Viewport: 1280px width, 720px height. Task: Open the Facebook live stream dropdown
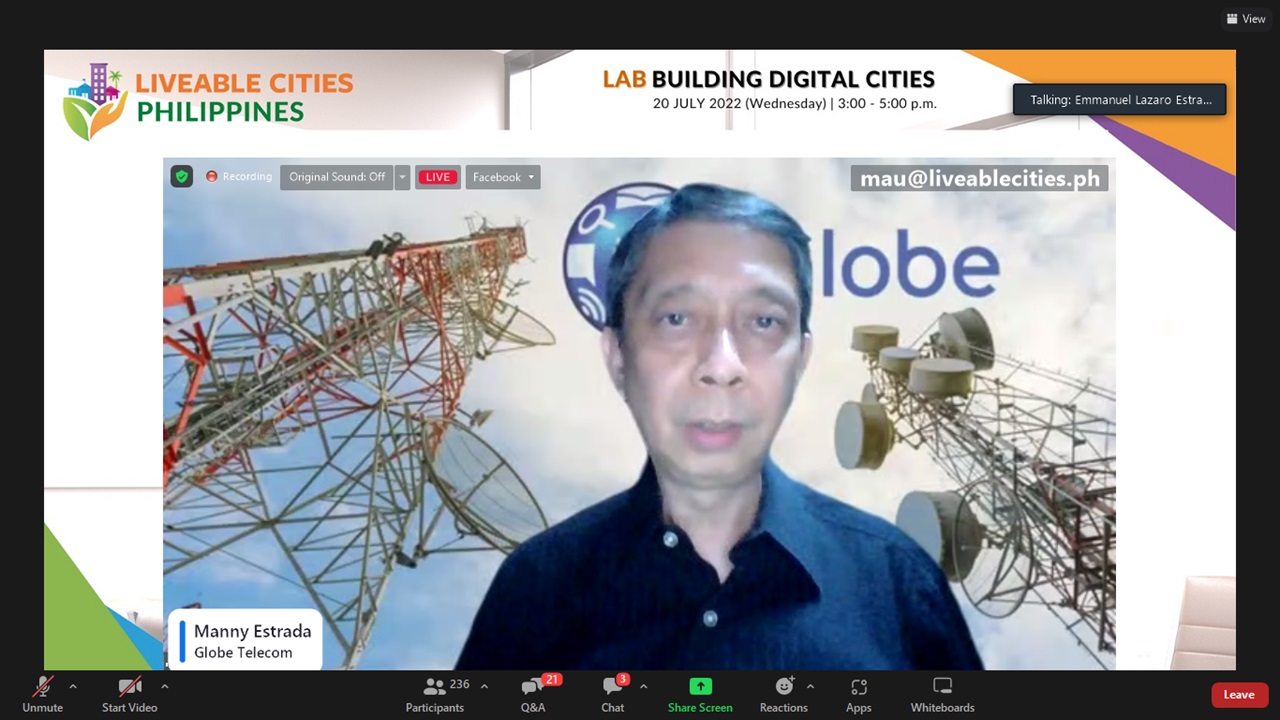click(x=503, y=177)
